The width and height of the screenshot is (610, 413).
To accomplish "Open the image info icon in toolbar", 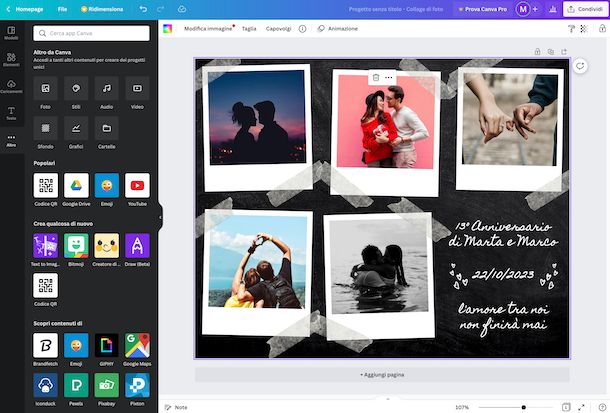I will pyautogui.click(x=302, y=29).
